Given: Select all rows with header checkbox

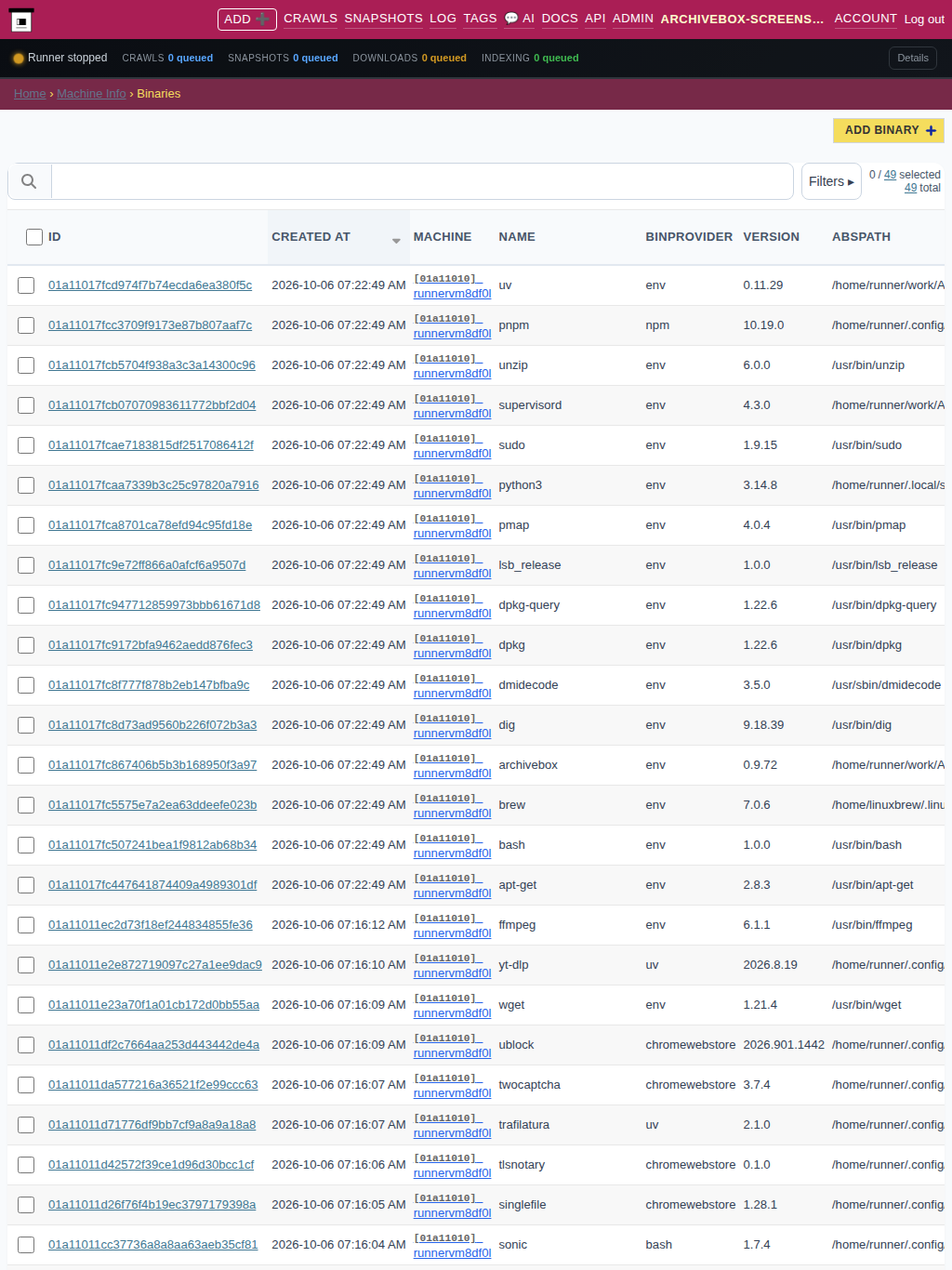Looking at the screenshot, I should pos(34,237).
